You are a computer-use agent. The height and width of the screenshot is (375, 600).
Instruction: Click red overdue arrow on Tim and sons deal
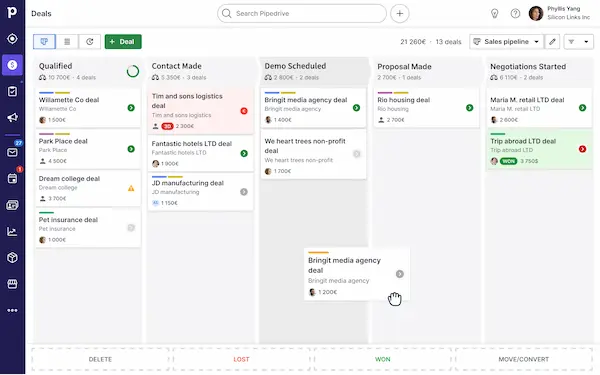click(244, 111)
